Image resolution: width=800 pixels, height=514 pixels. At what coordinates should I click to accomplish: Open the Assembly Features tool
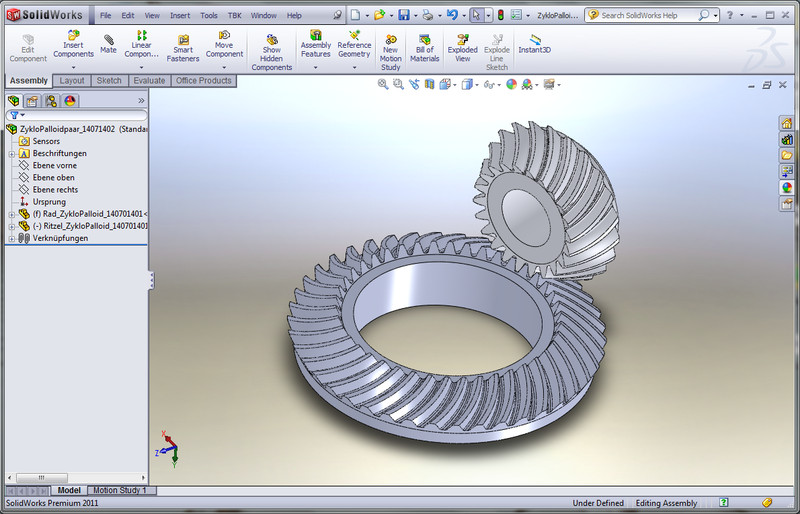click(x=316, y=42)
